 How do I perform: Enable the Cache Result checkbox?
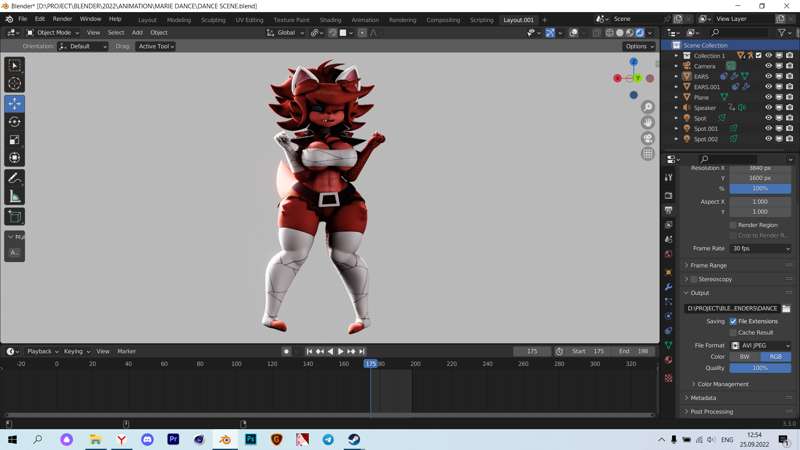click(x=733, y=332)
